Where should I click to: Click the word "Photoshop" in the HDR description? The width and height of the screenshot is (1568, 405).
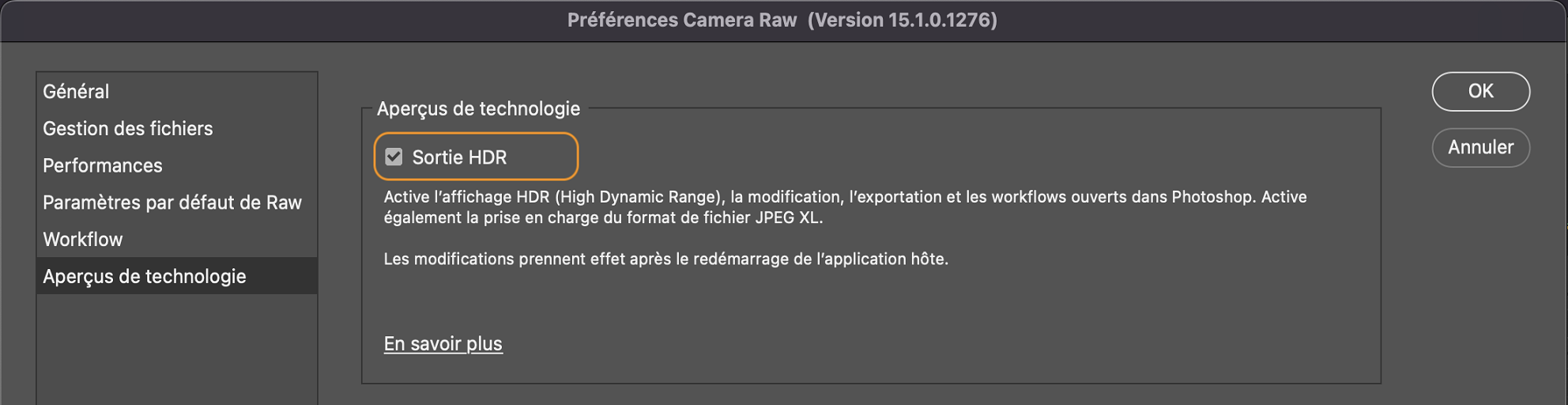tap(1213, 197)
